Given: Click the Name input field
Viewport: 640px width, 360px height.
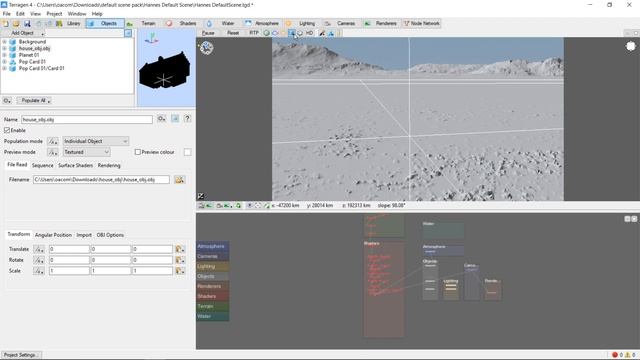Looking at the screenshot, I should (x=87, y=120).
